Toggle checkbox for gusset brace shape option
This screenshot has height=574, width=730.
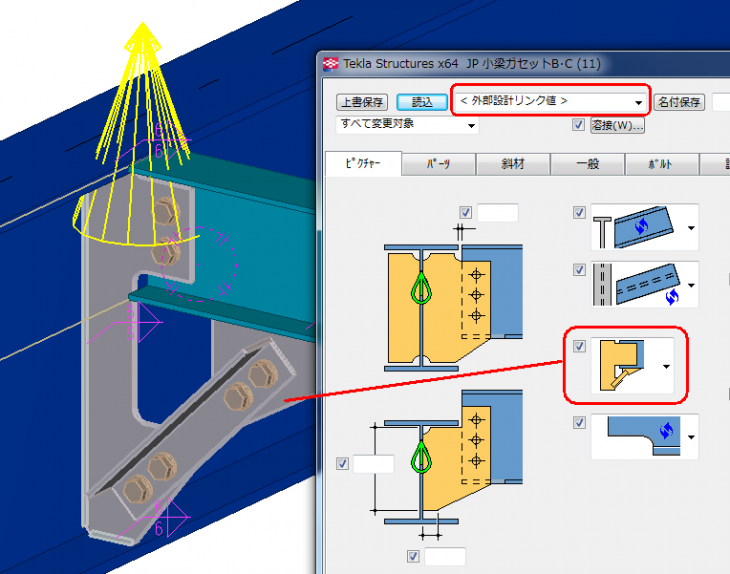[579, 346]
